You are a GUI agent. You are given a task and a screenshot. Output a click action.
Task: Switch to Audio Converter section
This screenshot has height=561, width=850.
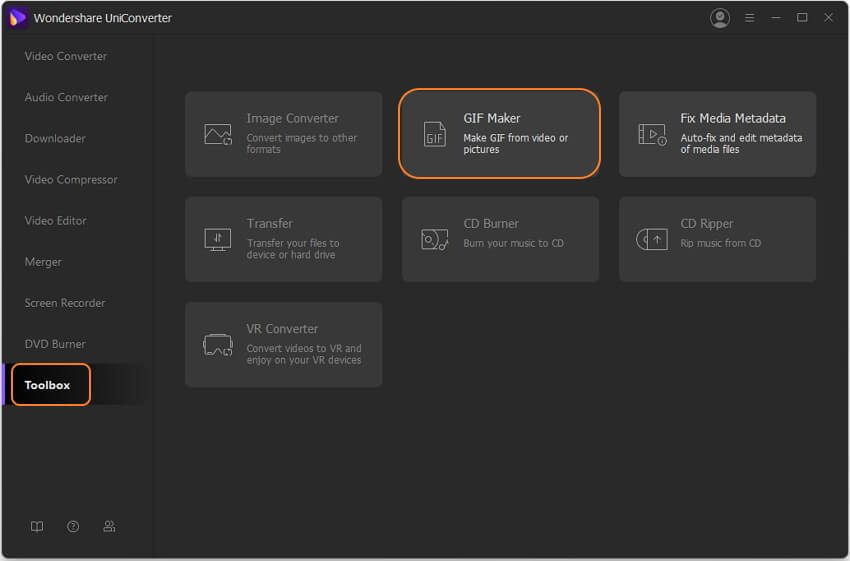[66, 98]
